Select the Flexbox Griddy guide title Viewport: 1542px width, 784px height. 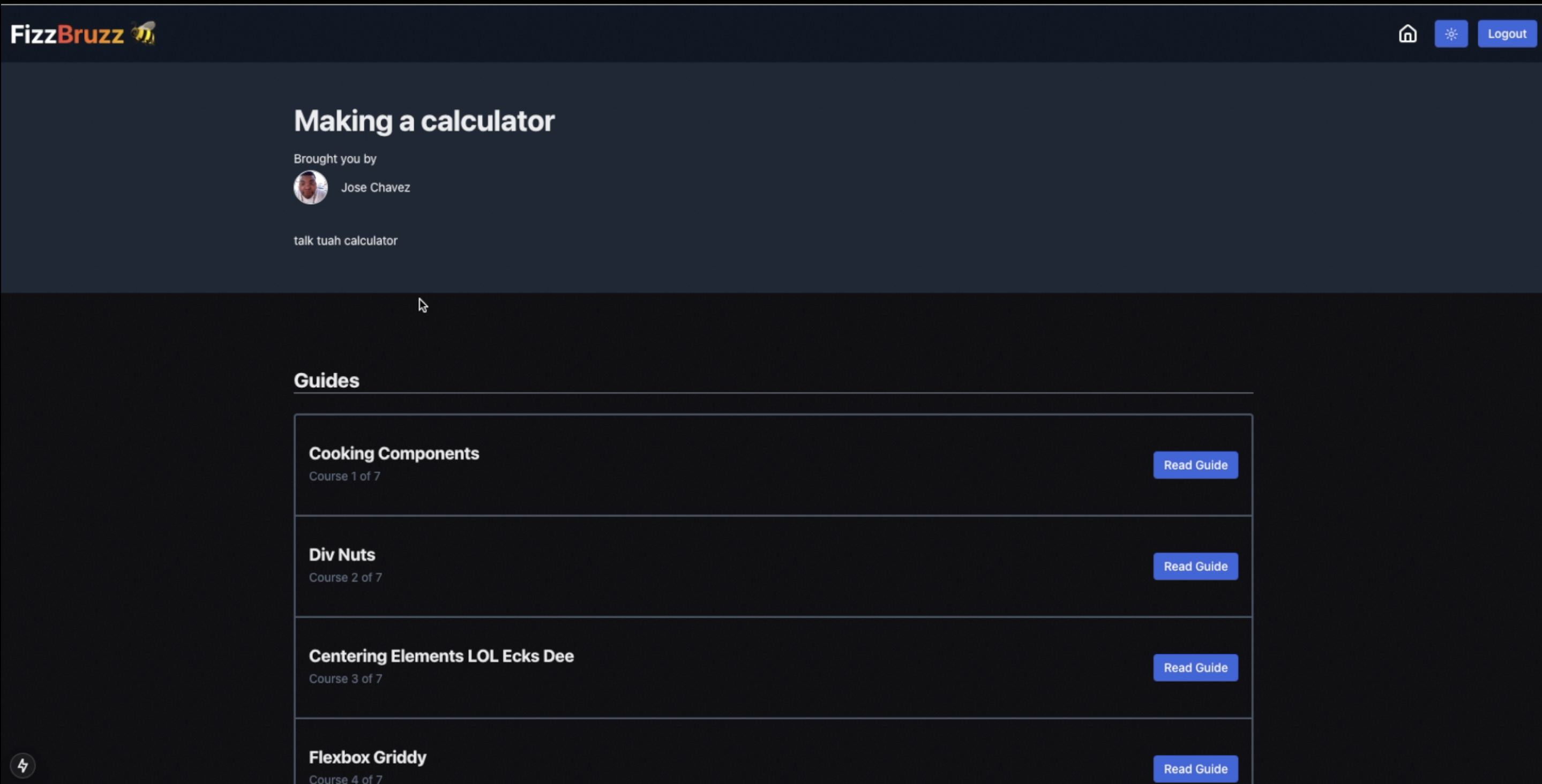(367, 757)
